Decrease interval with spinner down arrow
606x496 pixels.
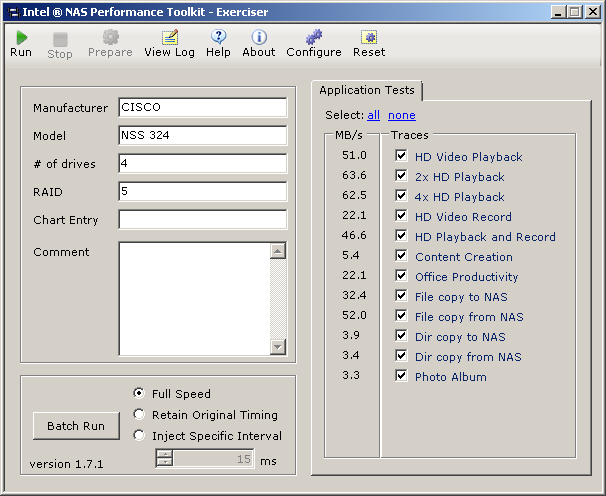click(x=165, y=462)
